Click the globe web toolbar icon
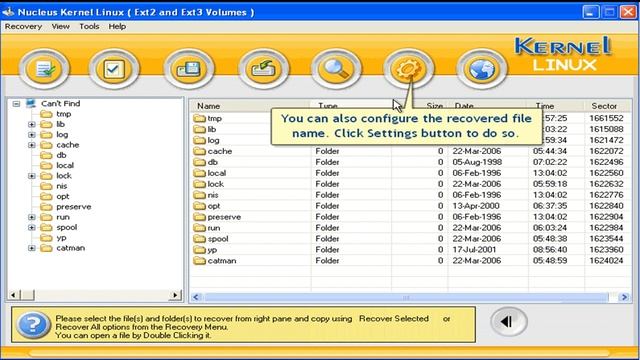 [482, 69]
